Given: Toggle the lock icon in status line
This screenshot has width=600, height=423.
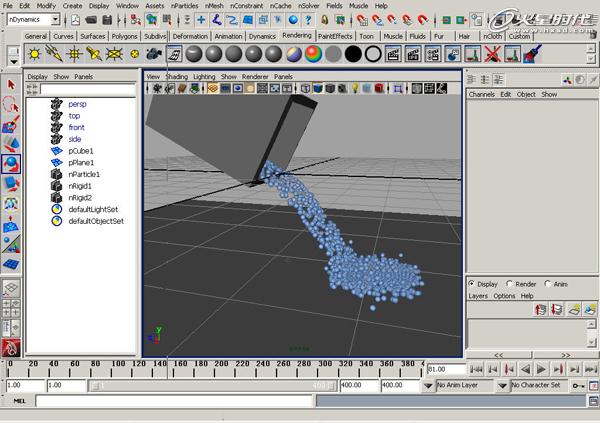Looking at the screenshot, I should click(x=324, y=20).
